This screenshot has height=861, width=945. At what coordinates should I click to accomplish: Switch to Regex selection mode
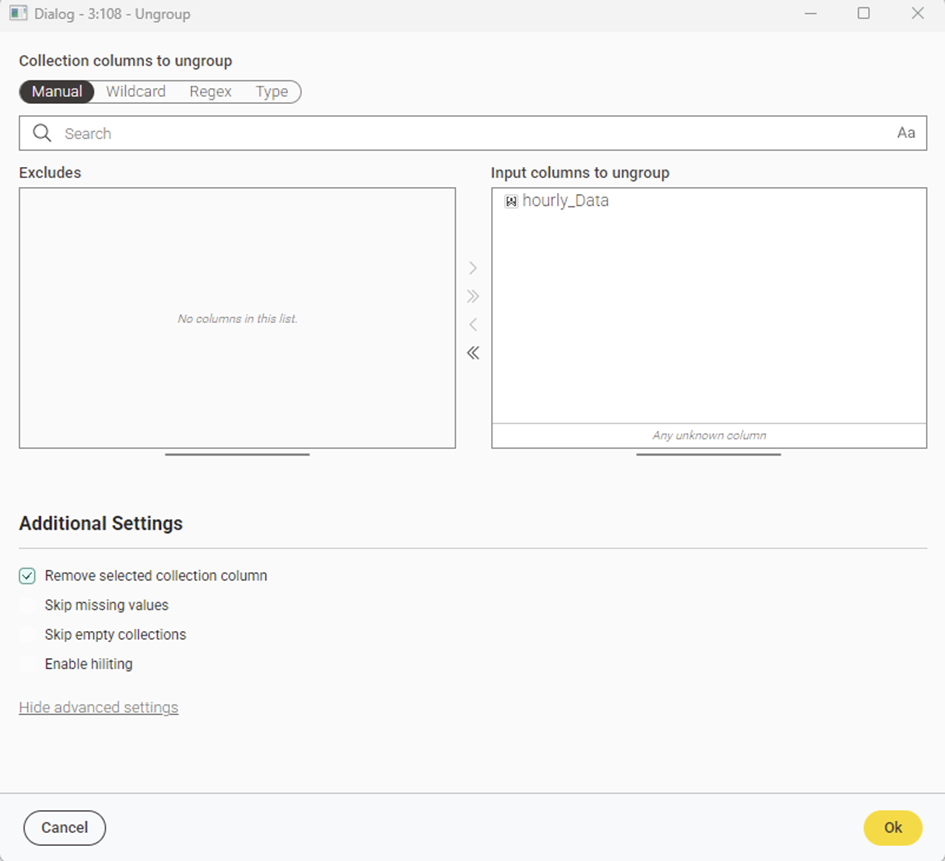click(210, 92)
